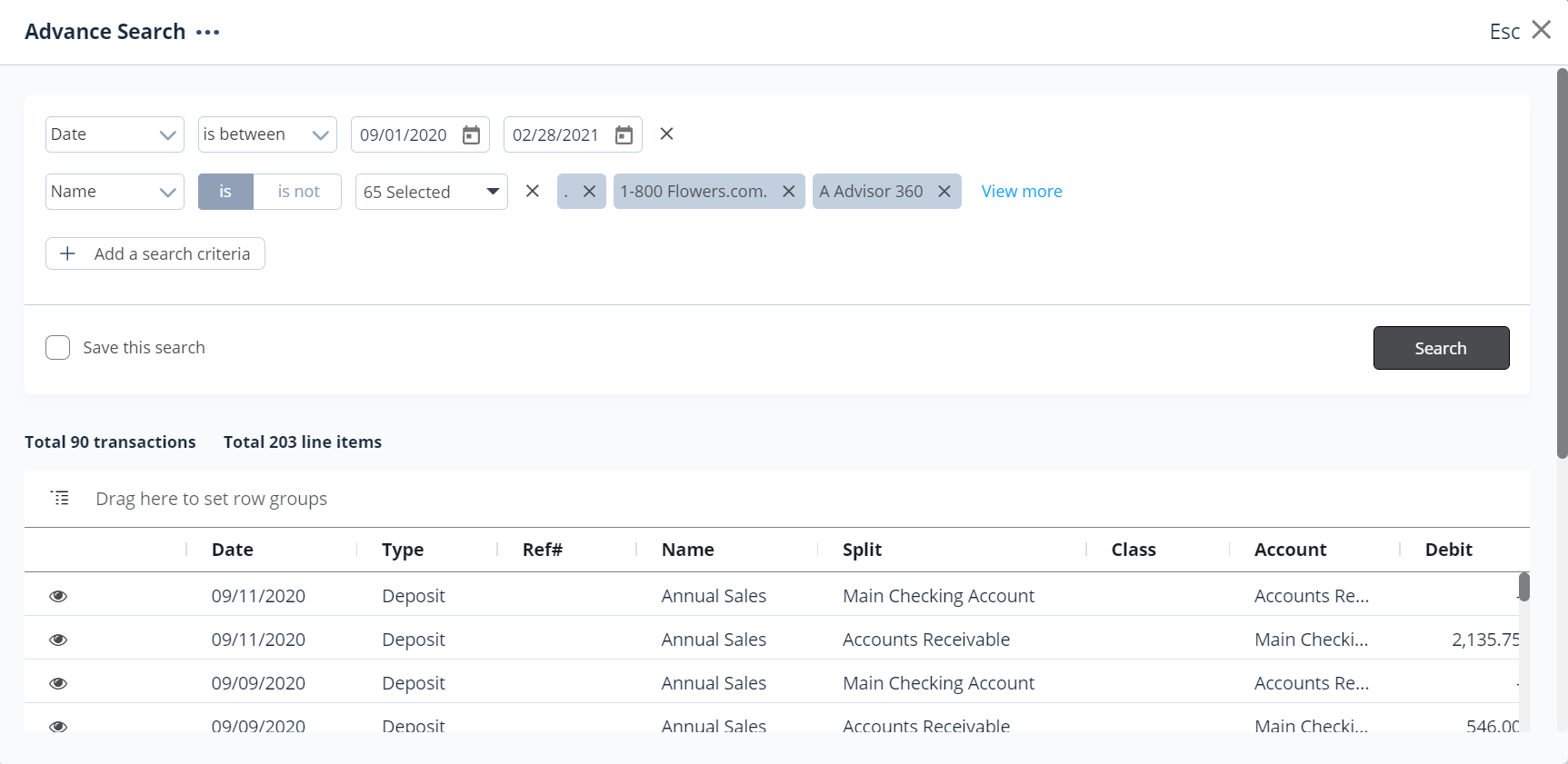View the first 09/11/2020 Main Checking Account deposit

(x=58, y=596)
